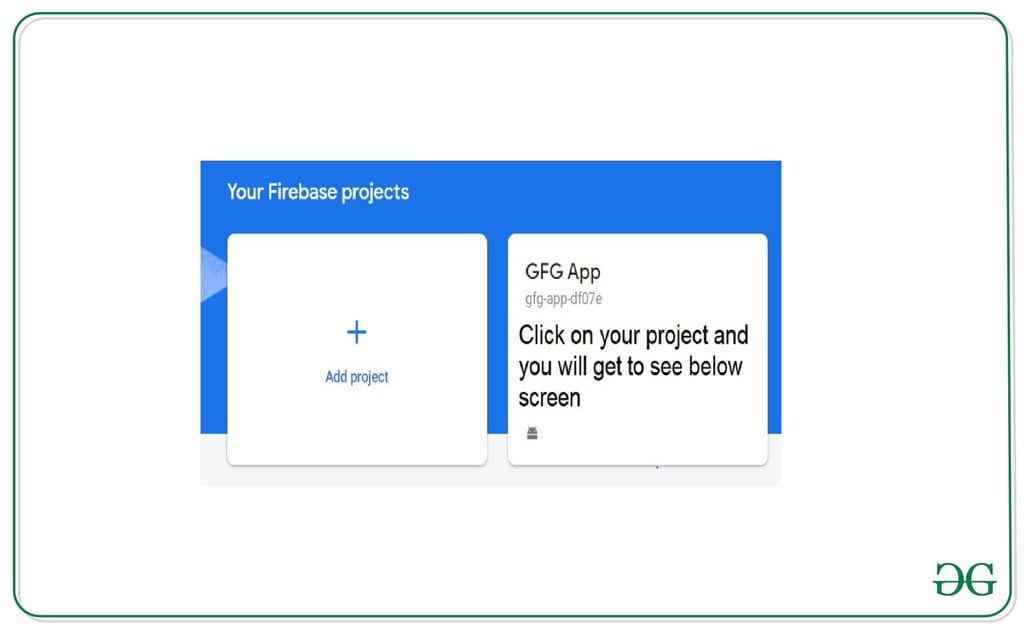The height and width of the screenshot is (630, 1024).
Task: Click blank area below the "Add project" label
Action: click(357, 425)
